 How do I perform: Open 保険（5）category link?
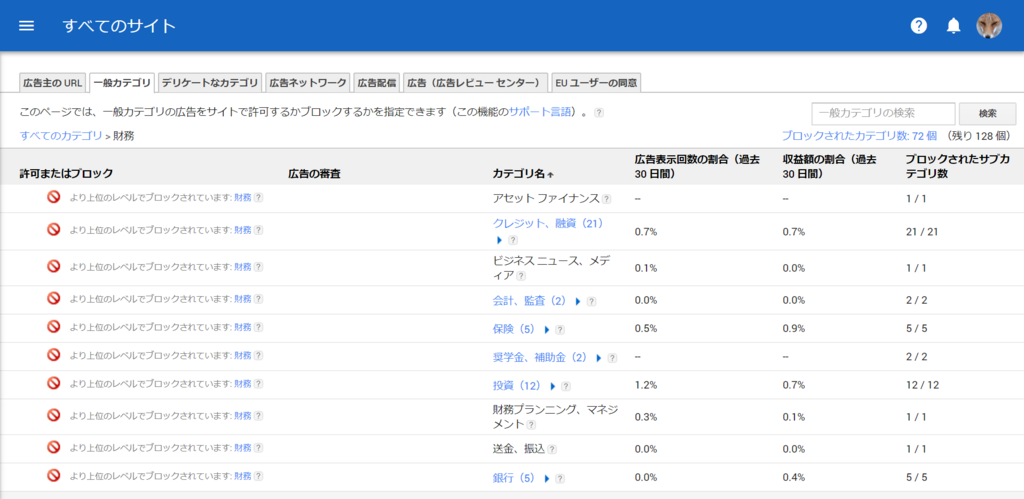coord(516,329)
